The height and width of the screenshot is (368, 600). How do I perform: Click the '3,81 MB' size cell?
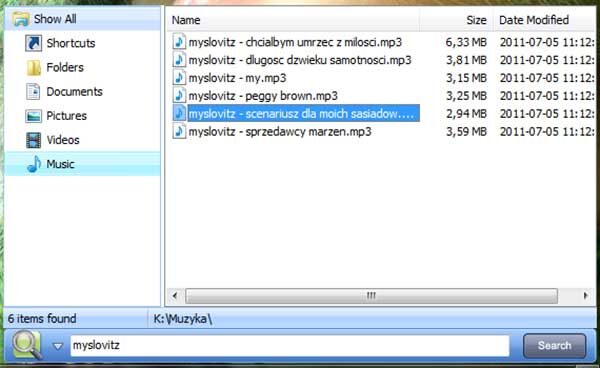click(466, 60)
